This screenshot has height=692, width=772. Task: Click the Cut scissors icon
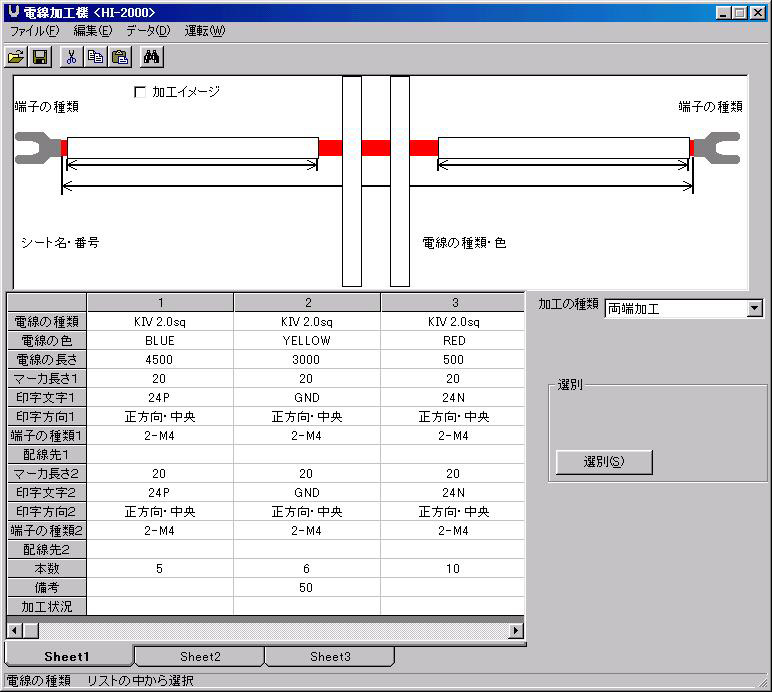point(71,57)
